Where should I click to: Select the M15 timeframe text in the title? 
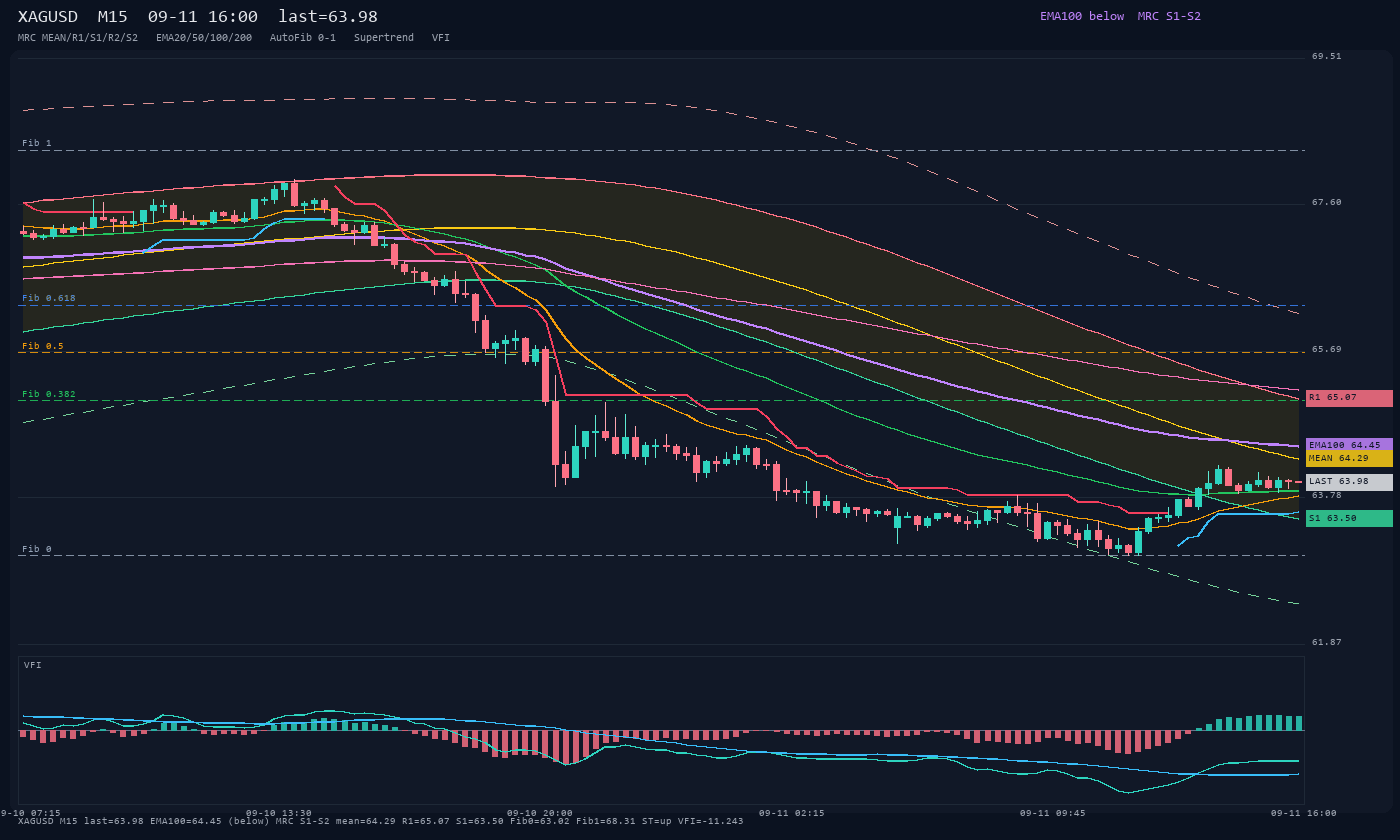113,17
